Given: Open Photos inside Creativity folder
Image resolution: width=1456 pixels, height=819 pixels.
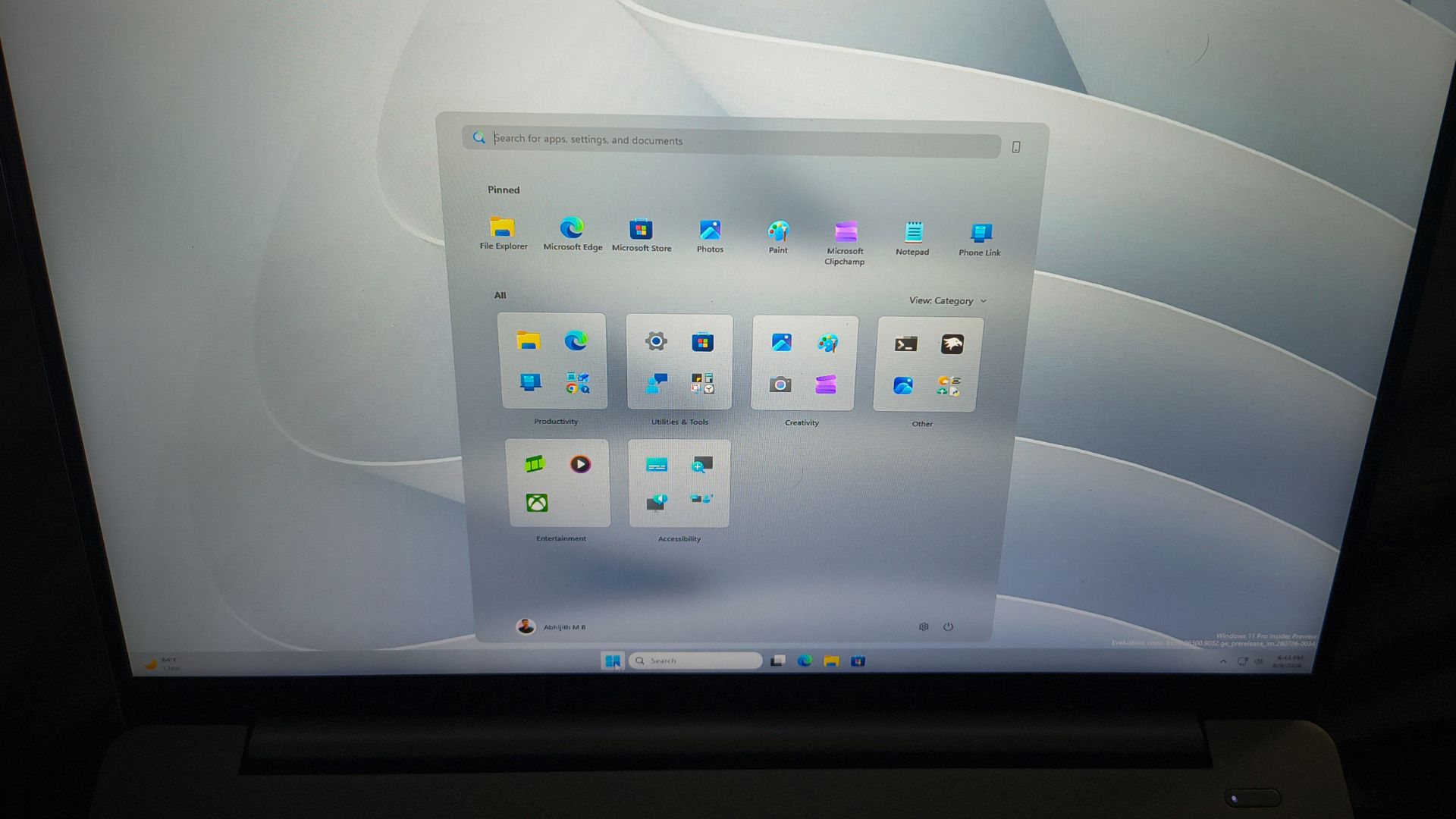Looking at the screenshot, I should 782,343.
